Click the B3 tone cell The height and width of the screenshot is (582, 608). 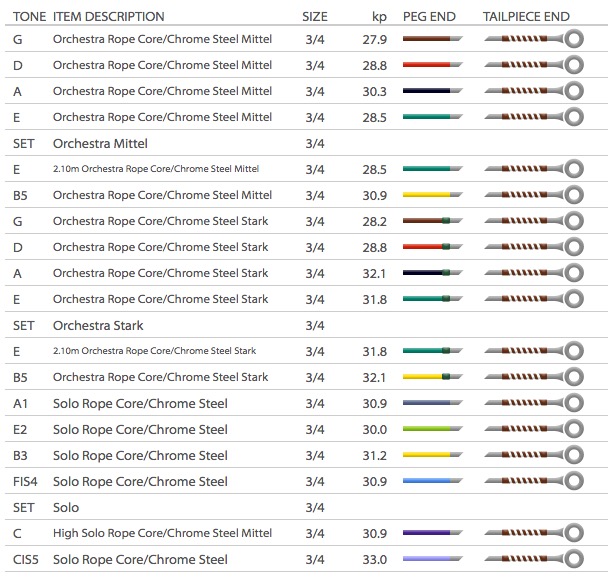click(20, 456)
